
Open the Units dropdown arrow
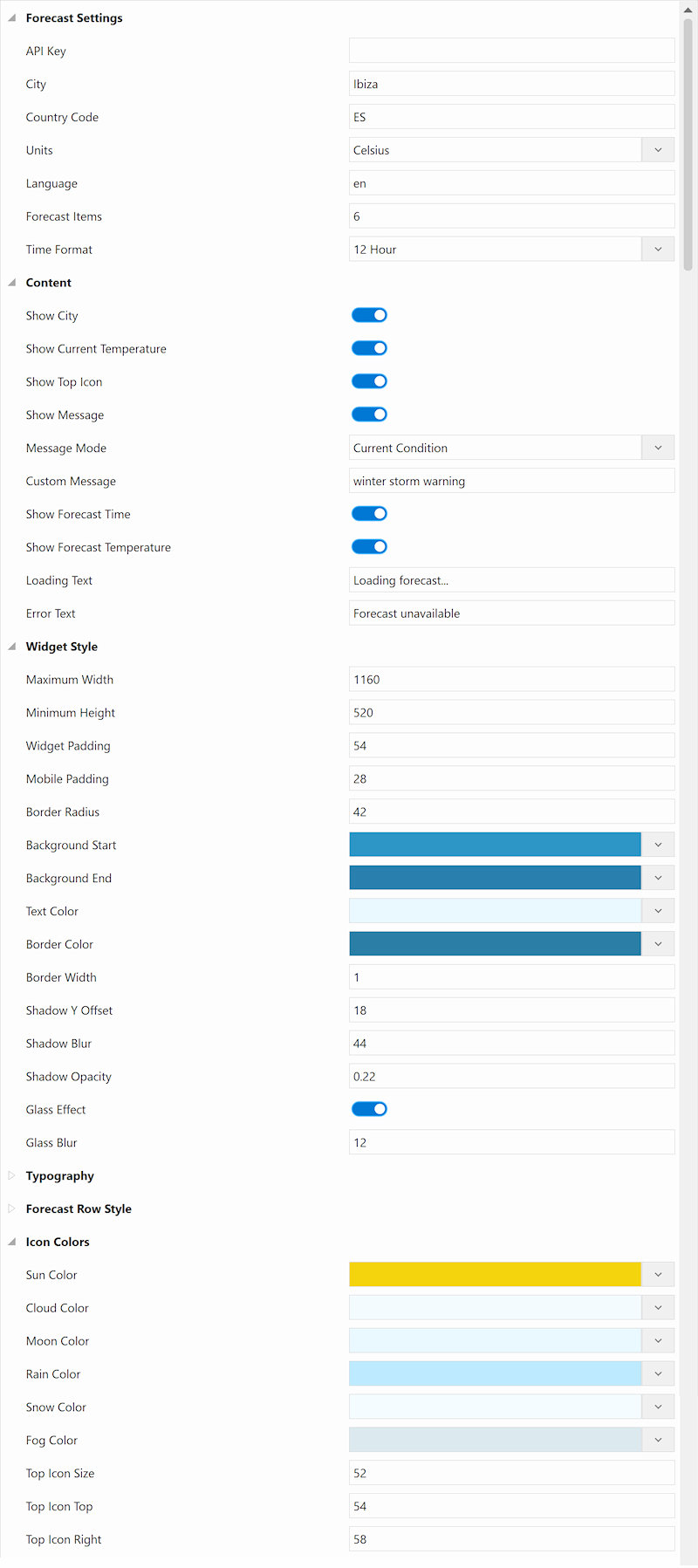point(658,150)
